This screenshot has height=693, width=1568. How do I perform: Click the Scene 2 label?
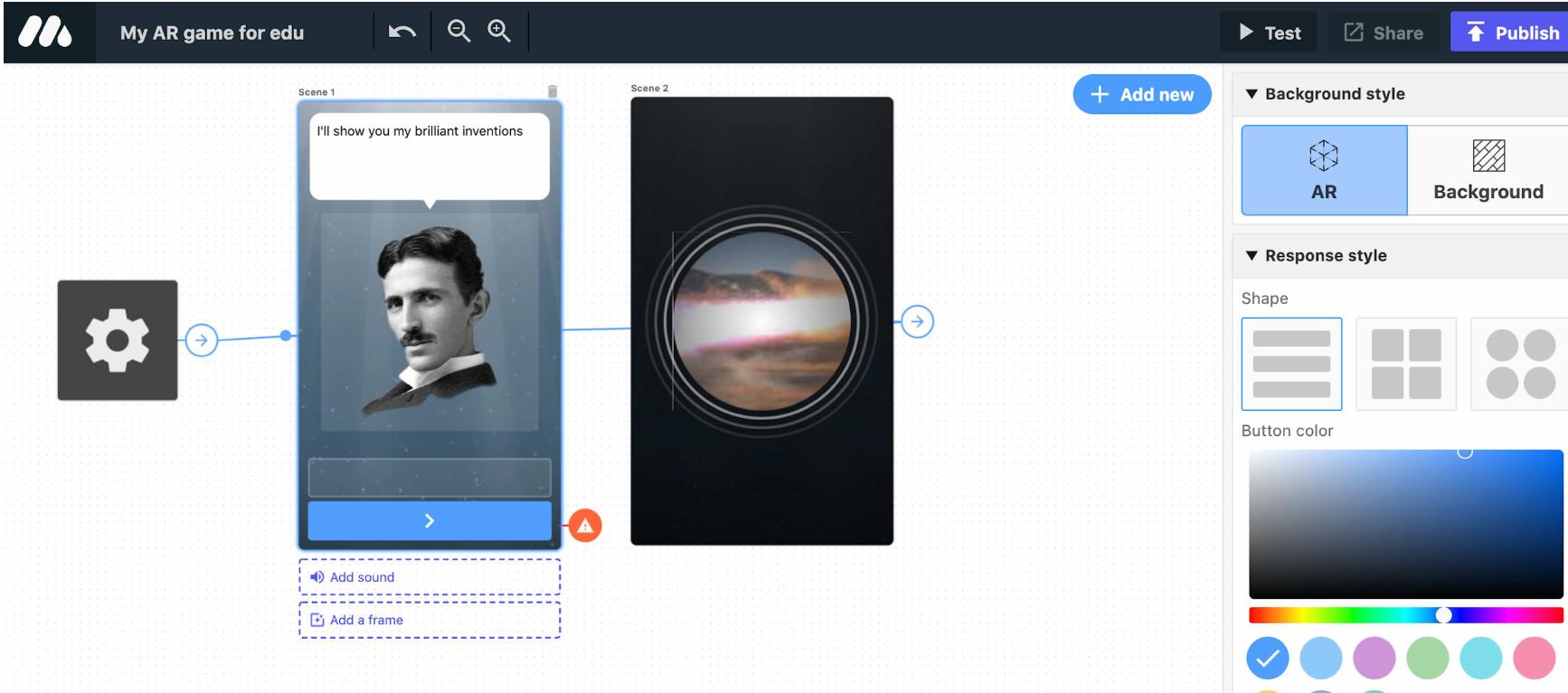tap(649, 88)
